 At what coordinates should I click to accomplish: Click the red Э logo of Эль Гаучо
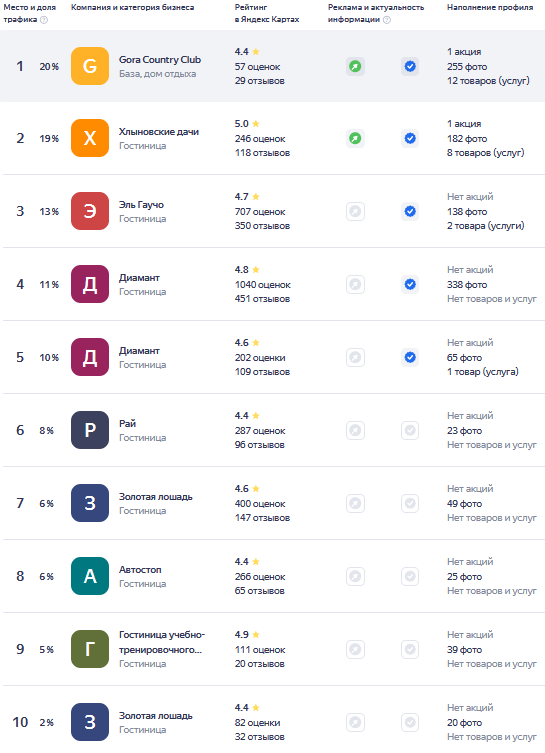click(x=90, y=211)
